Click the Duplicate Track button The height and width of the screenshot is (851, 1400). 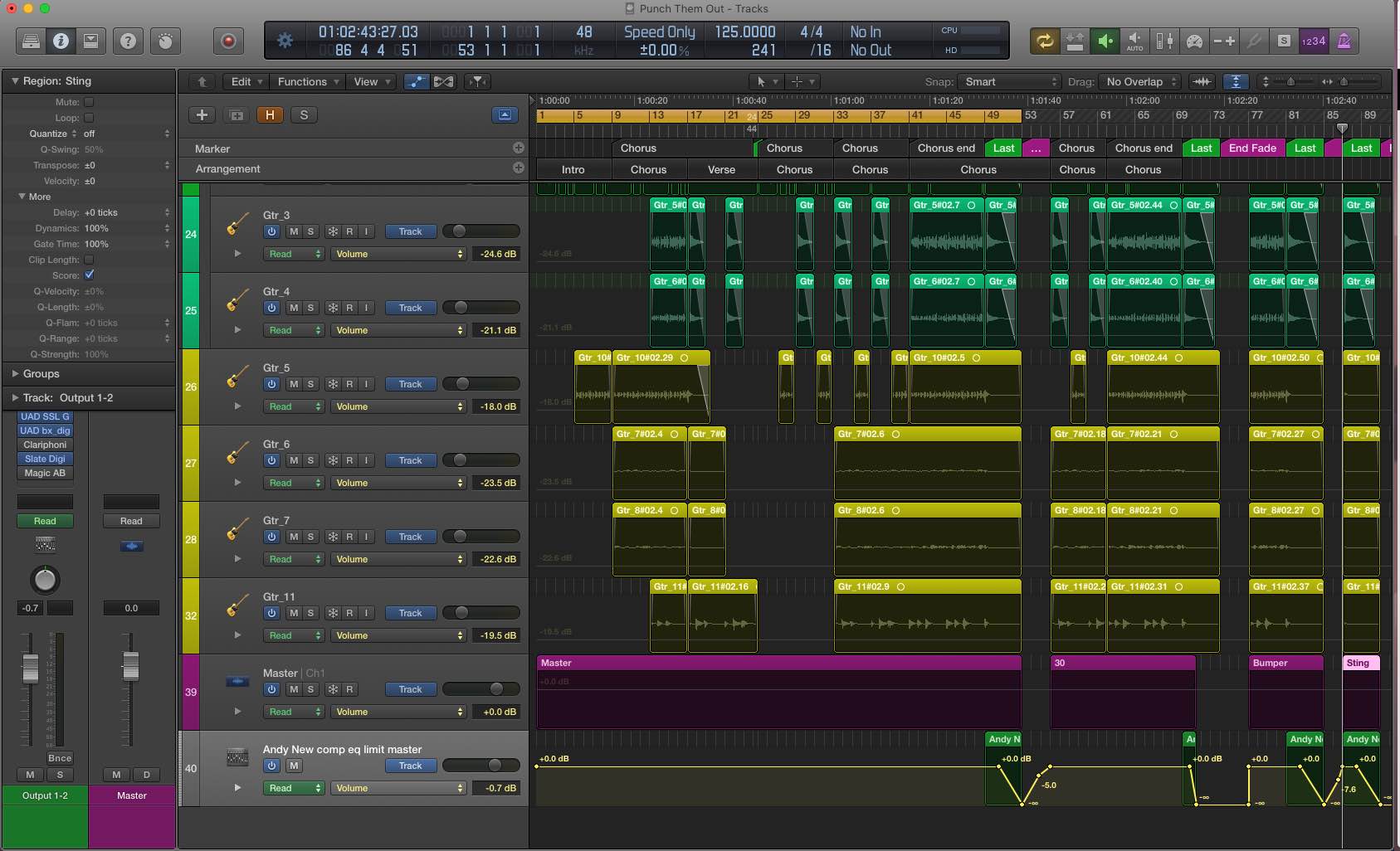pyautogui.click(x=237, y=115)
